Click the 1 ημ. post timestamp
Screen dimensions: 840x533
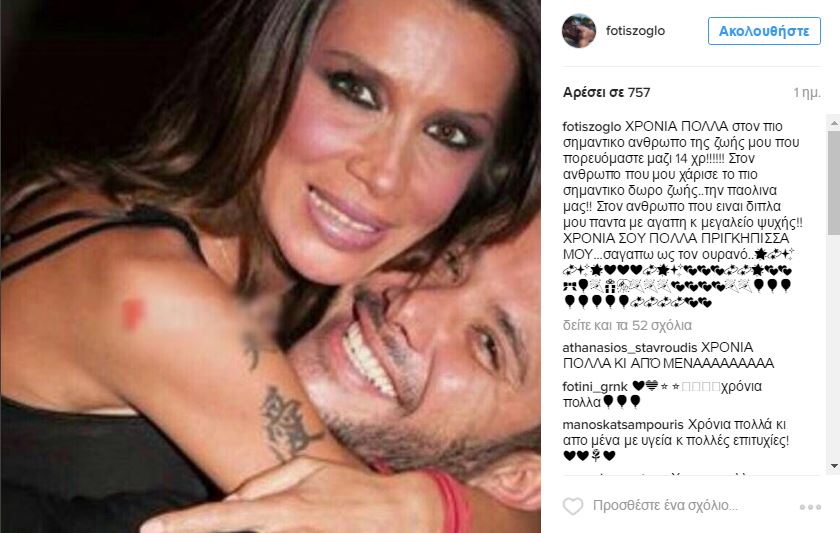(807, 93)
